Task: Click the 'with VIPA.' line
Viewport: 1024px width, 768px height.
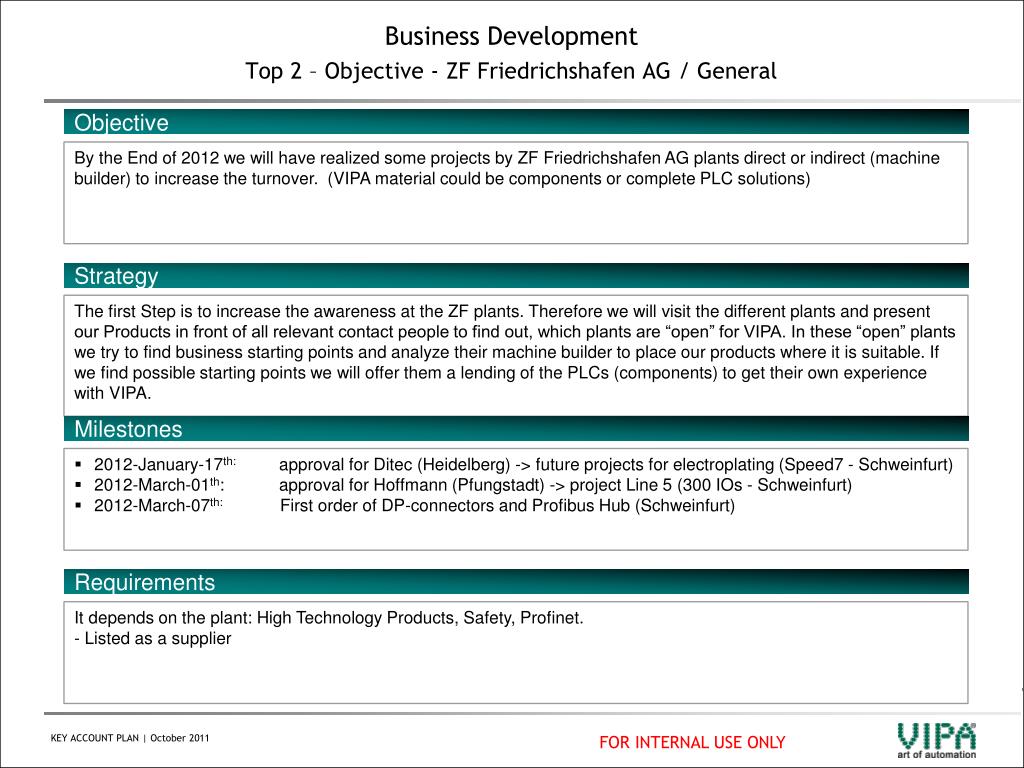Action: (x=112, y=393)
